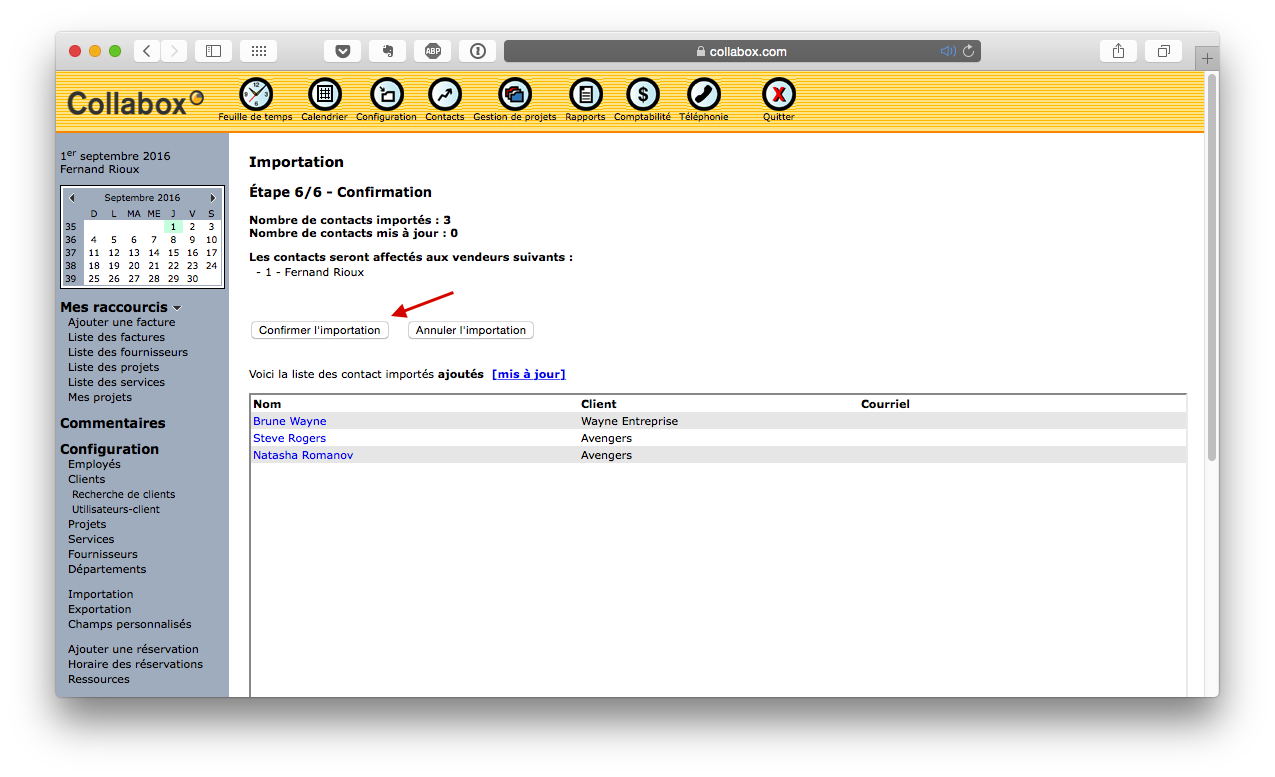Switch to the mis à jour list
Screen dimensions: 1275x777
[528, 373]
